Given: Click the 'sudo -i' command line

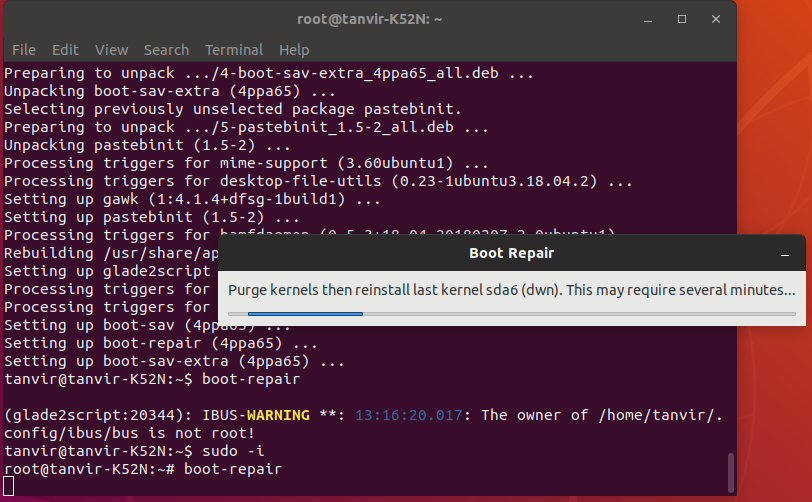Looking at the screenshot, I should (x=134, y=451).
